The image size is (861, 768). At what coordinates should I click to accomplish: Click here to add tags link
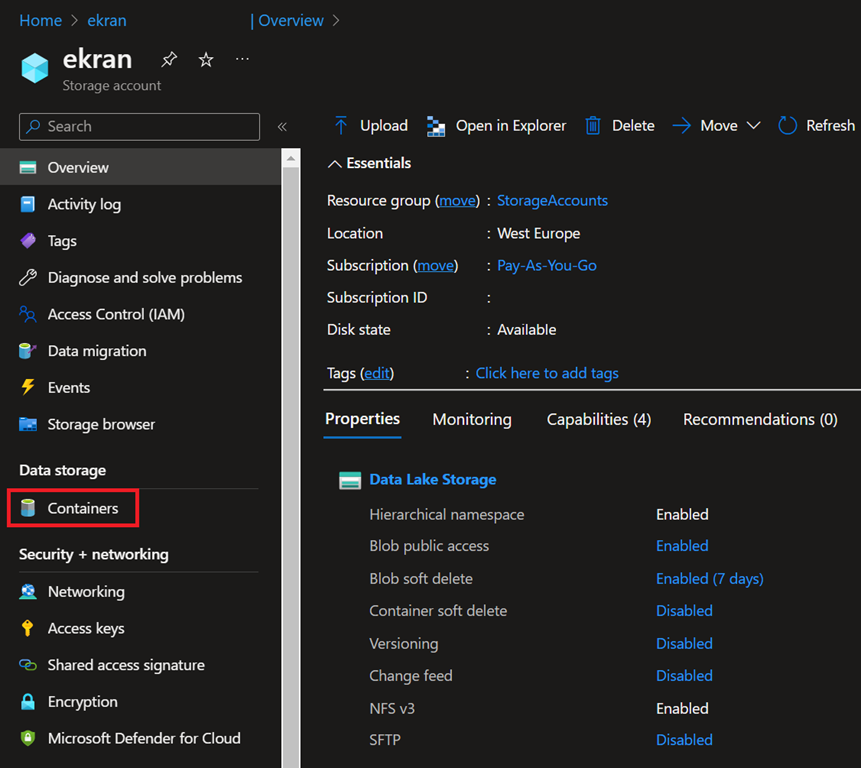tap(547, 373)
